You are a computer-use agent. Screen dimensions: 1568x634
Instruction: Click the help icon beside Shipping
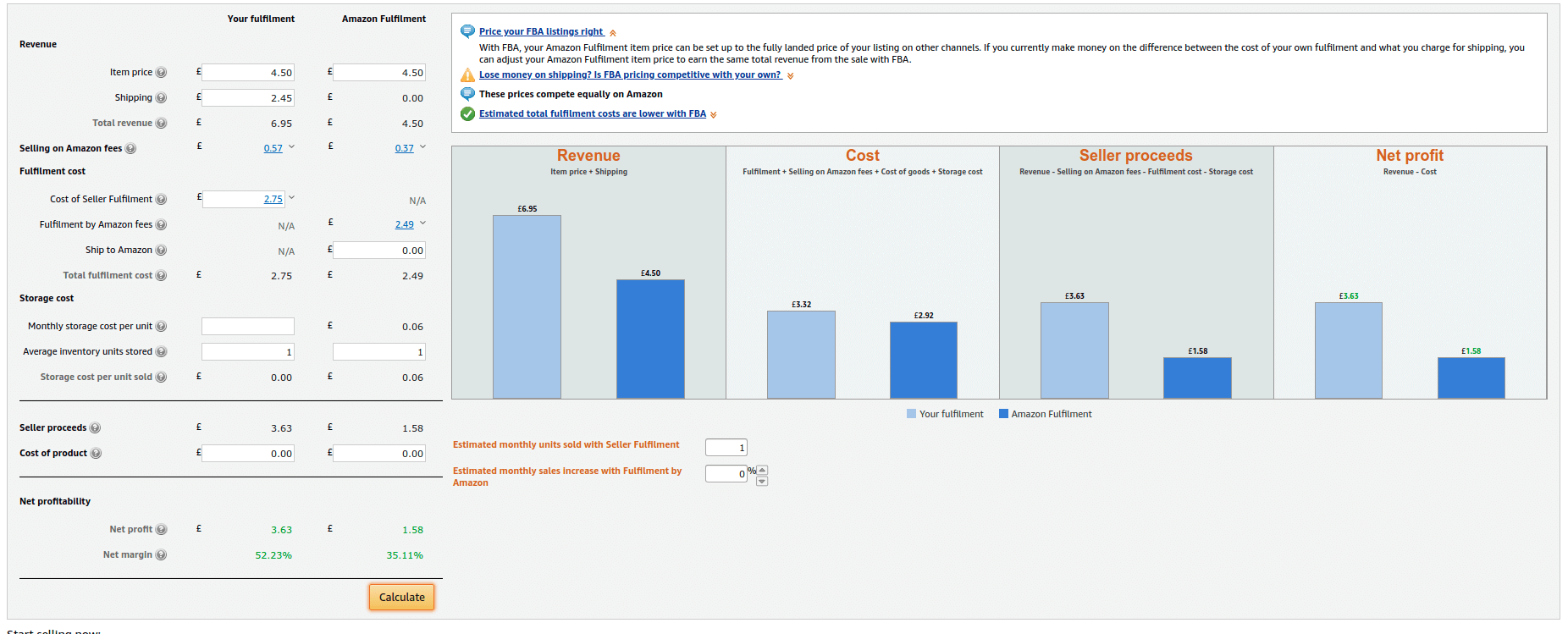tap(161, 98)
